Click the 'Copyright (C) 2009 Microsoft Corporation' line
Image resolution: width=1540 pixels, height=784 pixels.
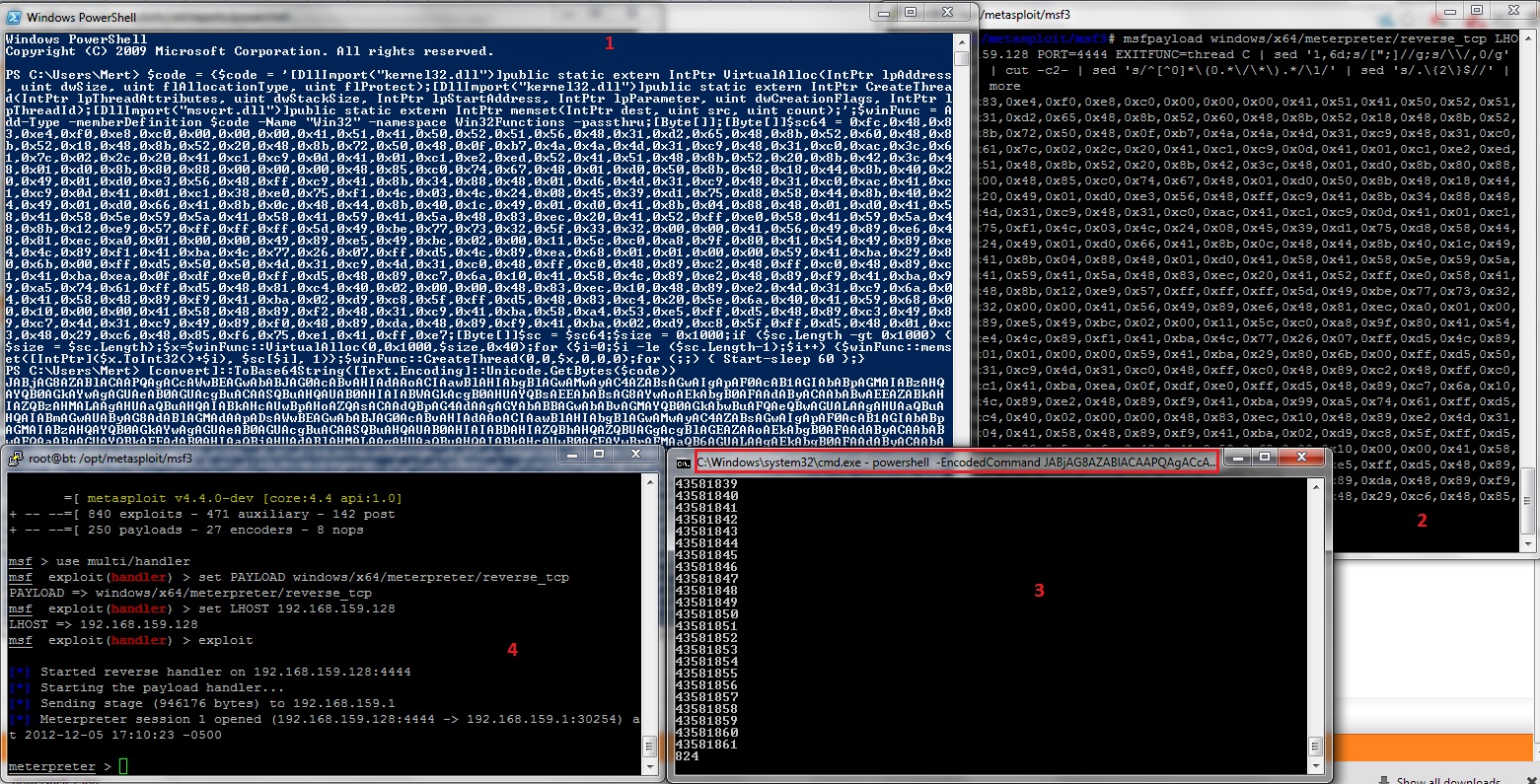(250, 51)
